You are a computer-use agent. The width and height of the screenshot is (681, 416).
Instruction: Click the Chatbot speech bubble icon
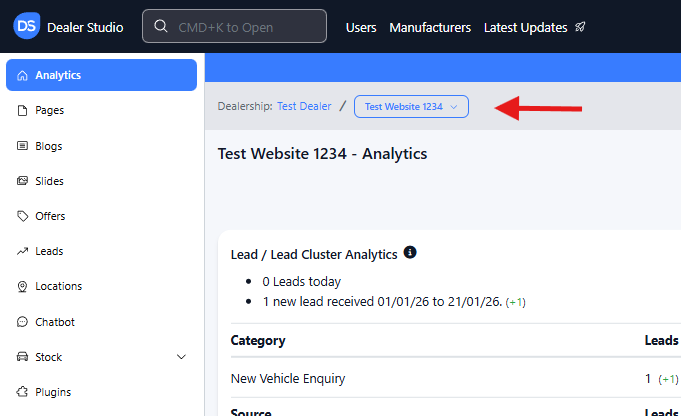click(22, 322)
